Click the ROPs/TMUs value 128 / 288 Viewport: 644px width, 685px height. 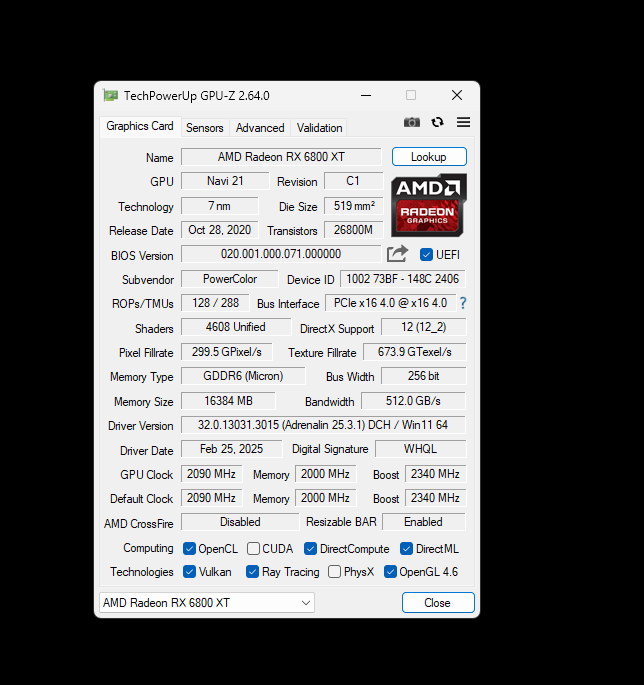click(215, 303)
